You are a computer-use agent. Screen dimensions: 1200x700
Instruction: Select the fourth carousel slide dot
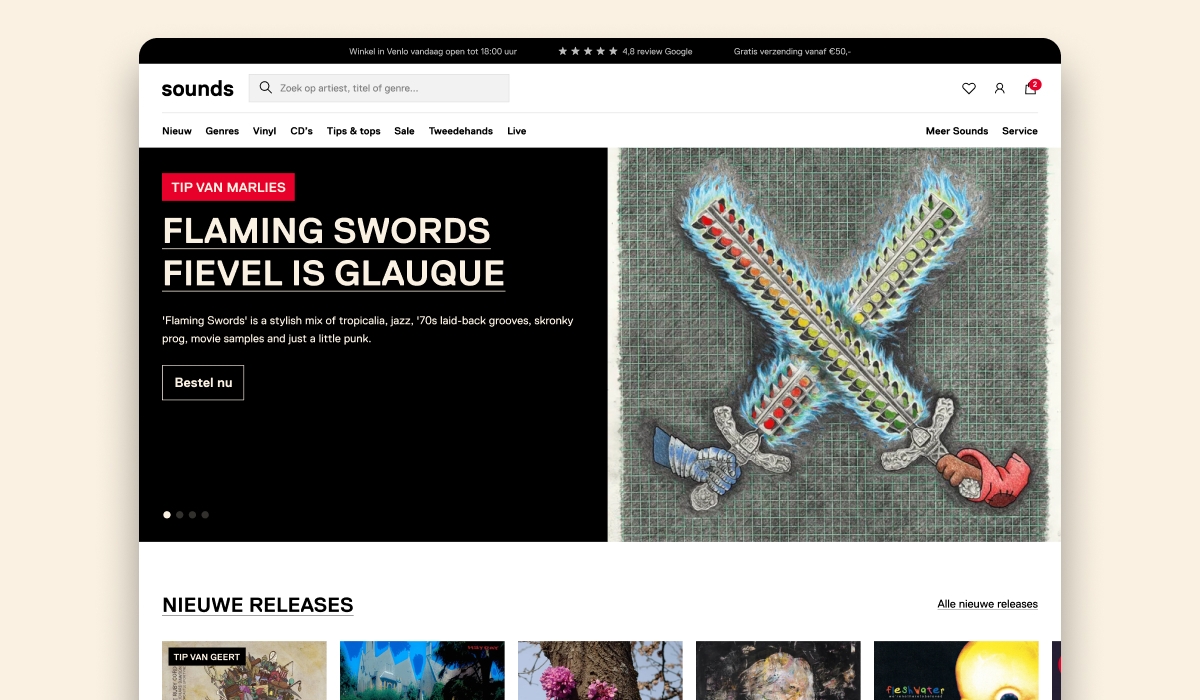(205, 515)
